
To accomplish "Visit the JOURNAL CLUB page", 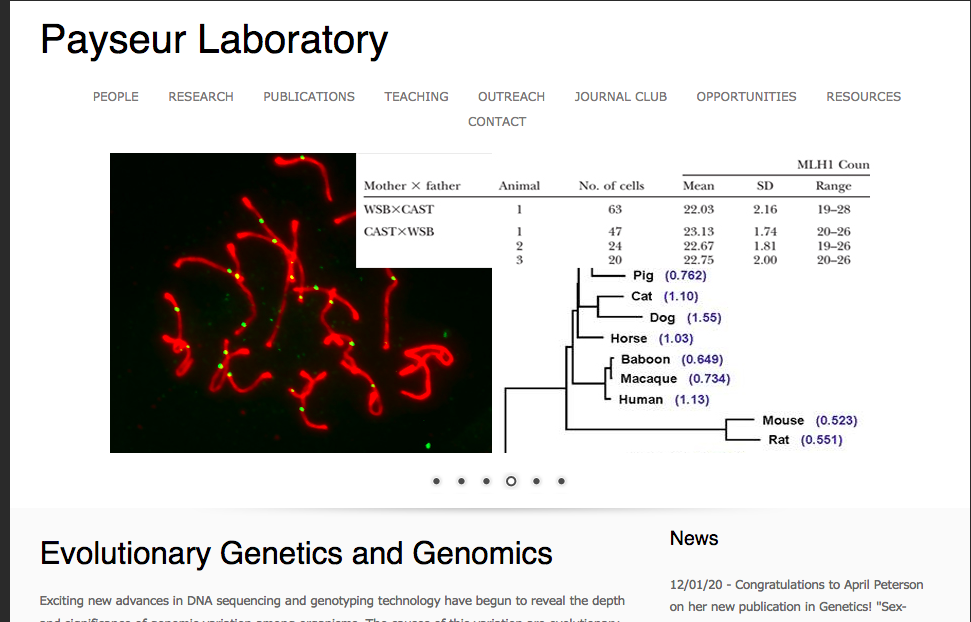I will click(620, 97).
